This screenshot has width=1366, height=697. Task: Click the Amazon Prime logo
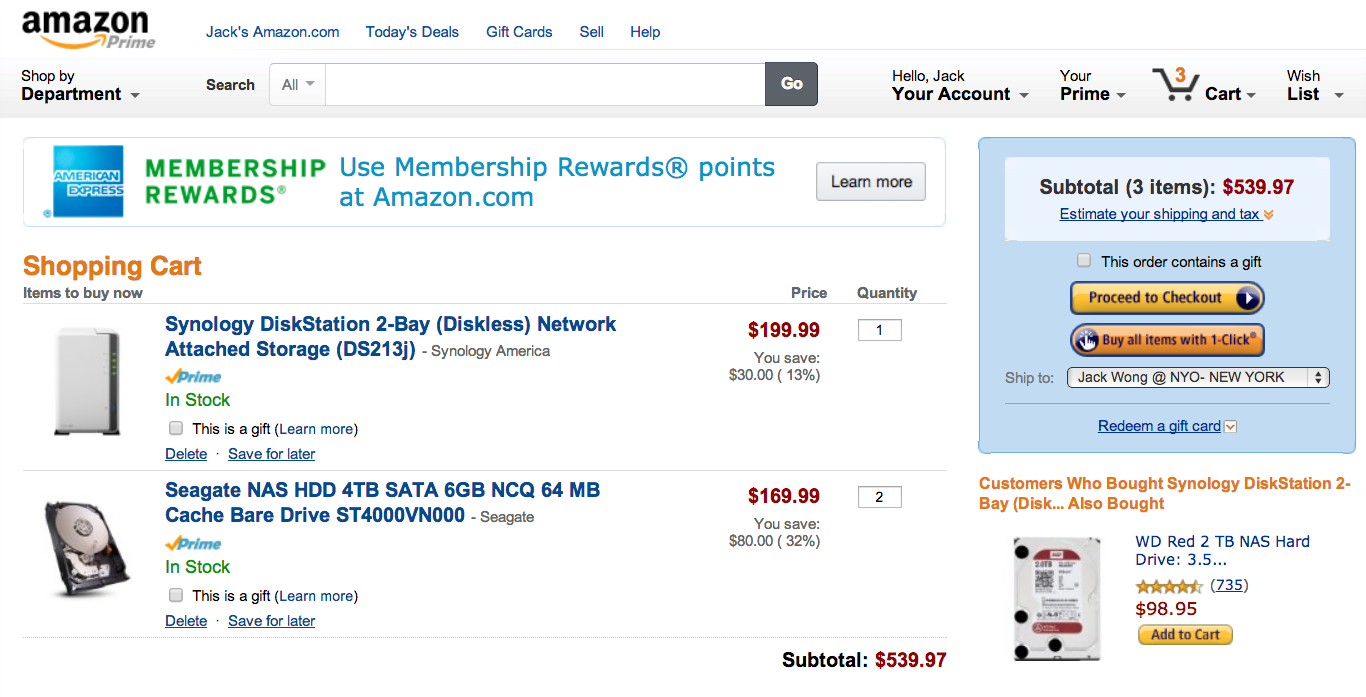(88, 30)
